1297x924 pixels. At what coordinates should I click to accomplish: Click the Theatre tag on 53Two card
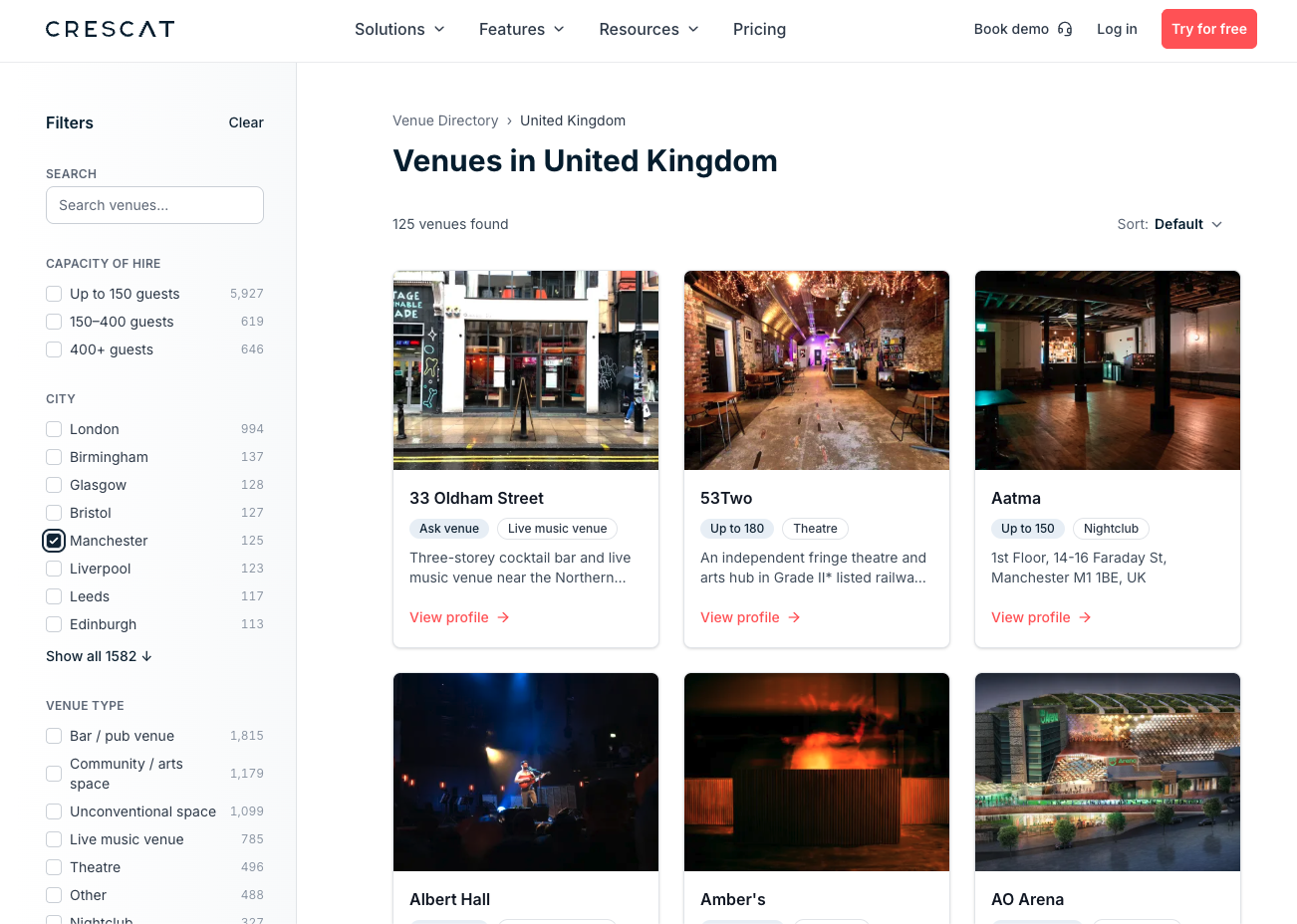point(815,529)
